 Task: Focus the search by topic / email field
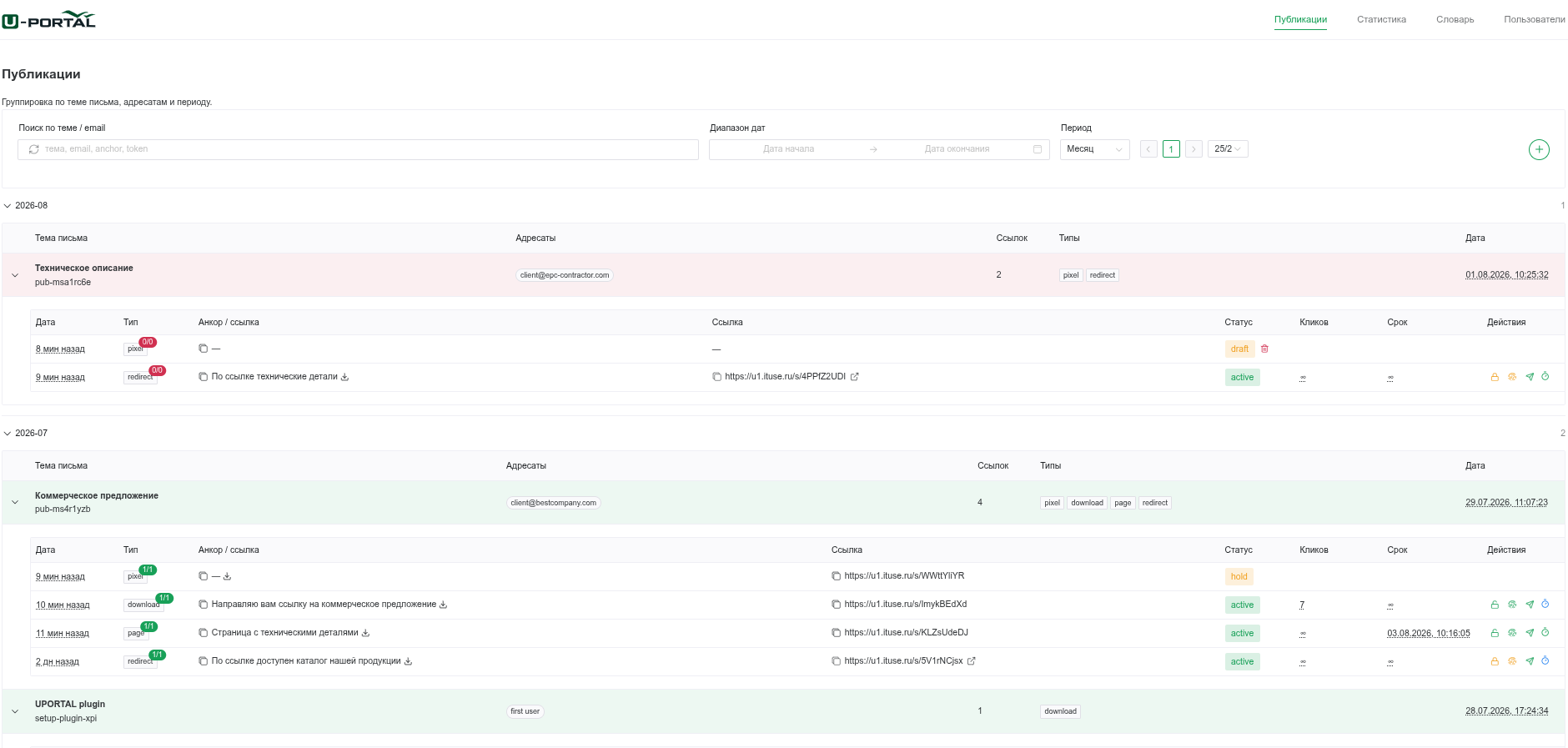pos(358,149)
